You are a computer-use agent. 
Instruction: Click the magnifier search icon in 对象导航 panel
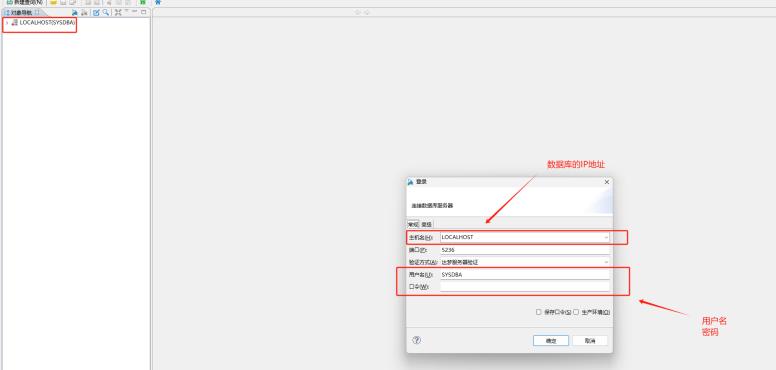106,13
